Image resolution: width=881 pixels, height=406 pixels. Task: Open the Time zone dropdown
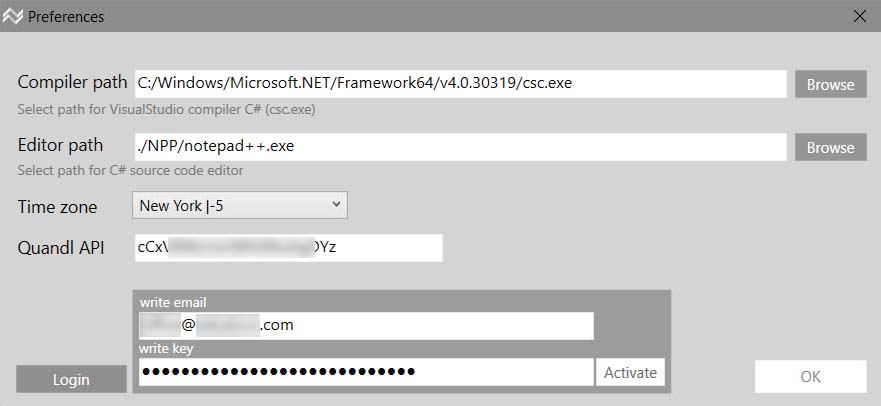[240, 206]
